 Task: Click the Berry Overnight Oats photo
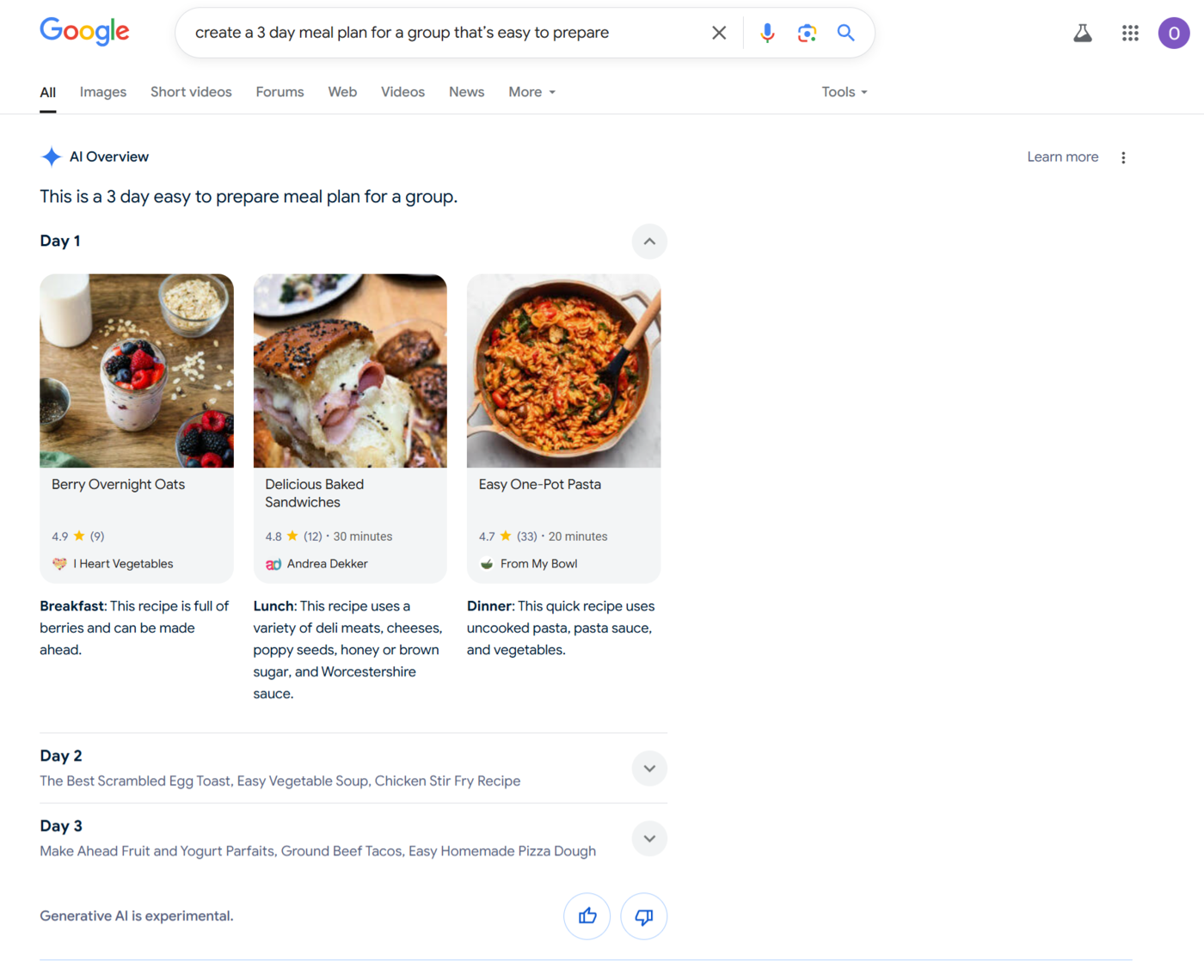(x=137, y=371)
